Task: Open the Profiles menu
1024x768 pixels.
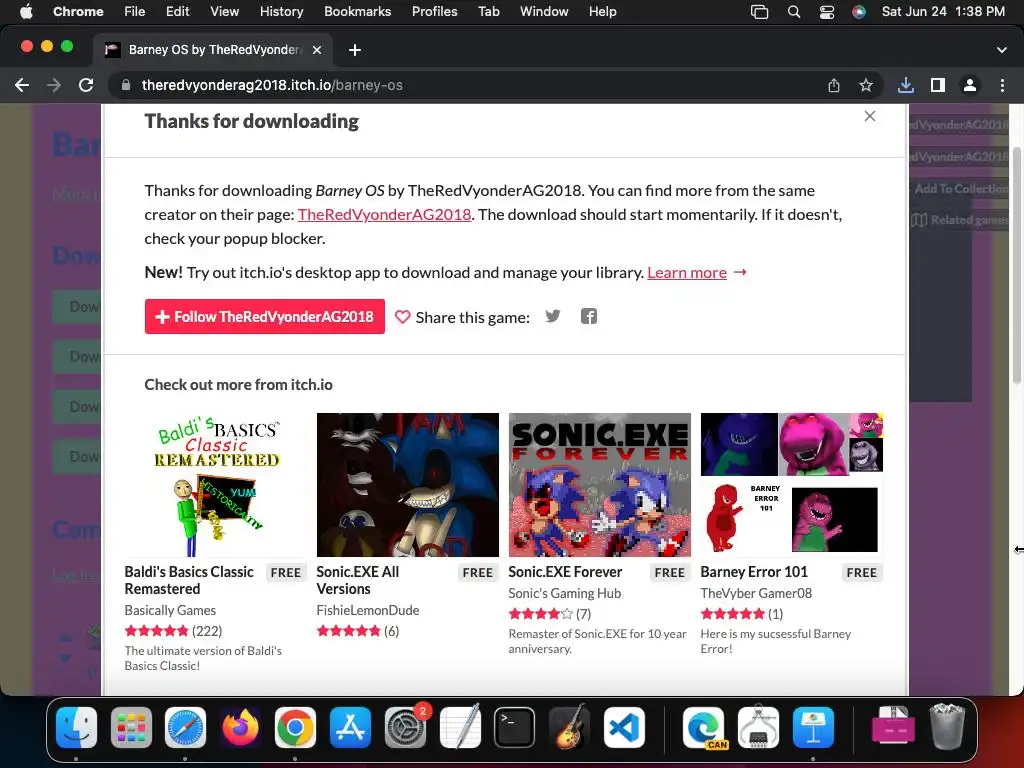Action: coord(434,11)
